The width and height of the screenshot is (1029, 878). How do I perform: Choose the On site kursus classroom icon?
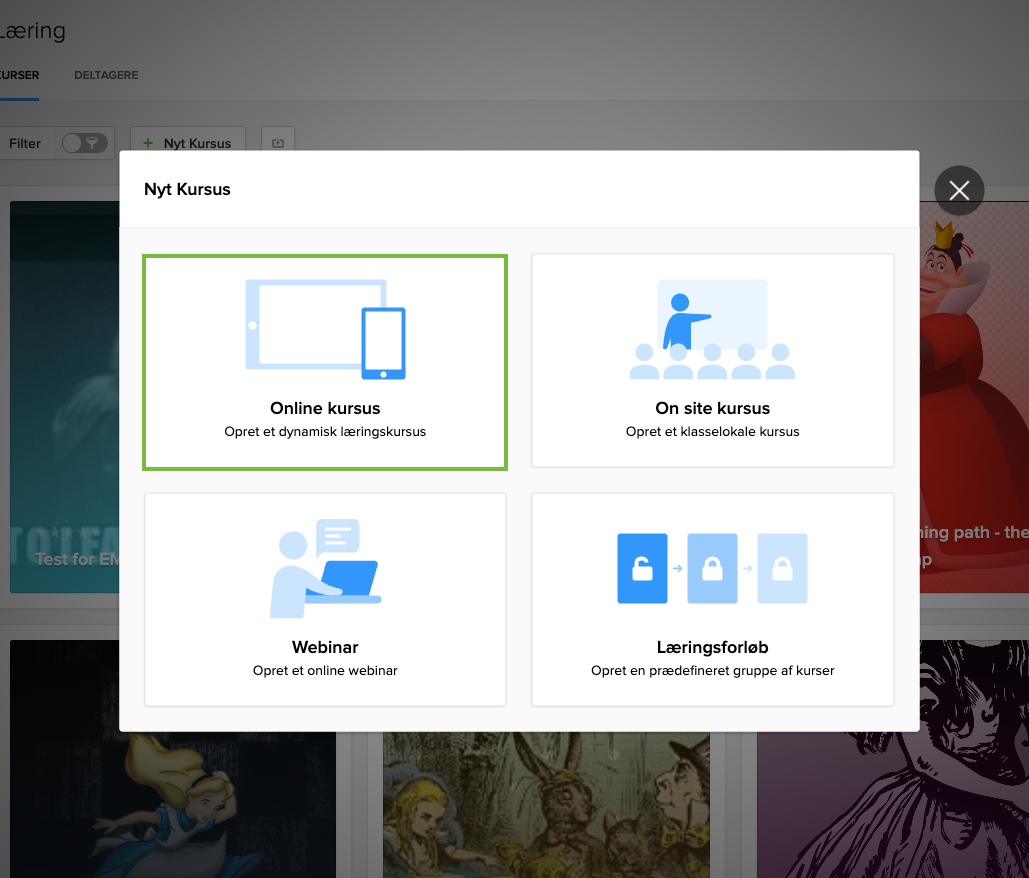pyautogui.click(x=712, y=329)
